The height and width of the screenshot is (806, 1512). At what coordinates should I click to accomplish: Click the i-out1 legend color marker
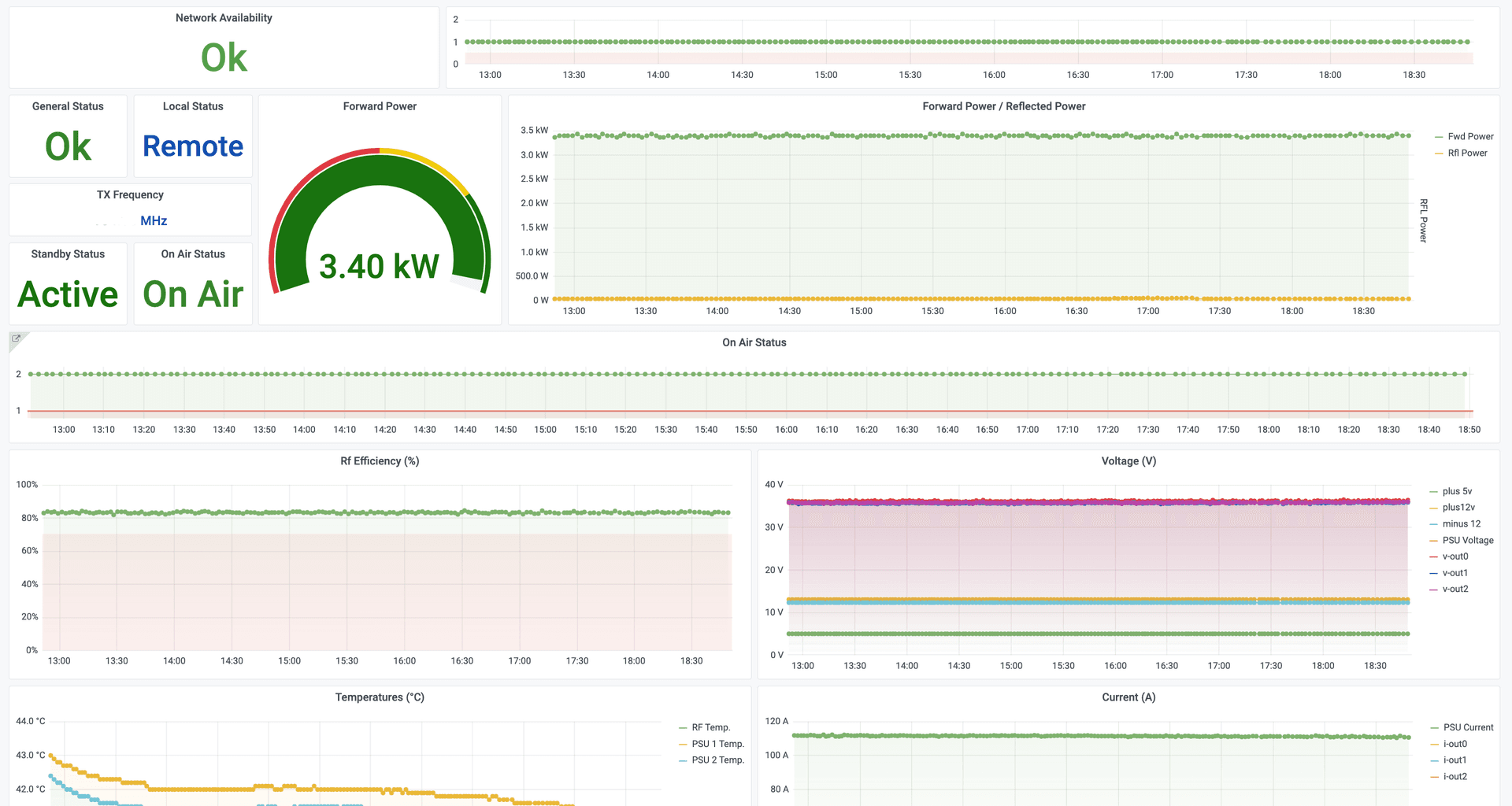tap(1435, 760)
